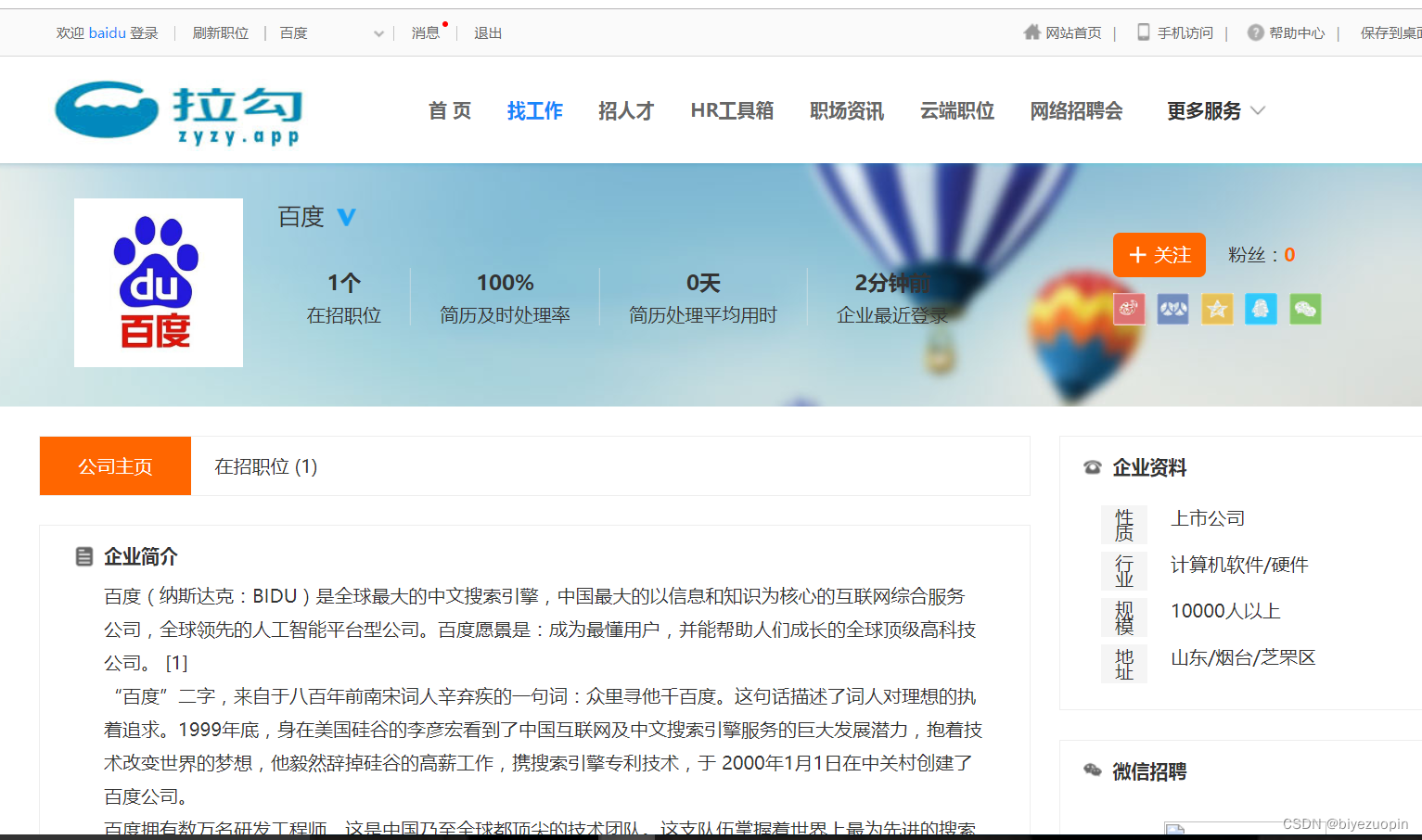Image resolution: width=1422 pixels, height=840 pixels.
Task: Click the Lagou zyzy.app logo
Action: tap(179, 112)
